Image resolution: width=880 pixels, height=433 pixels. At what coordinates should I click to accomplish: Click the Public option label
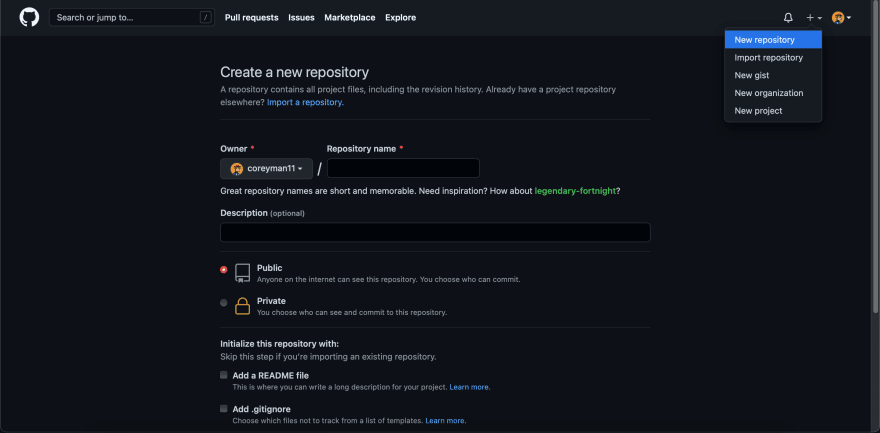(x=269, y=268)
